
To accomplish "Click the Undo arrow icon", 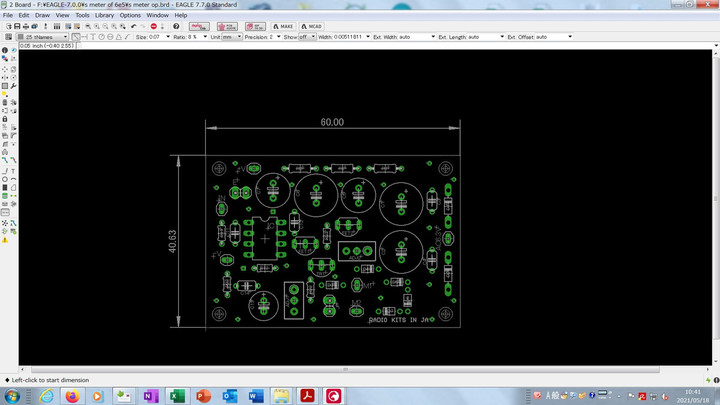I will [x=134, y=26].
